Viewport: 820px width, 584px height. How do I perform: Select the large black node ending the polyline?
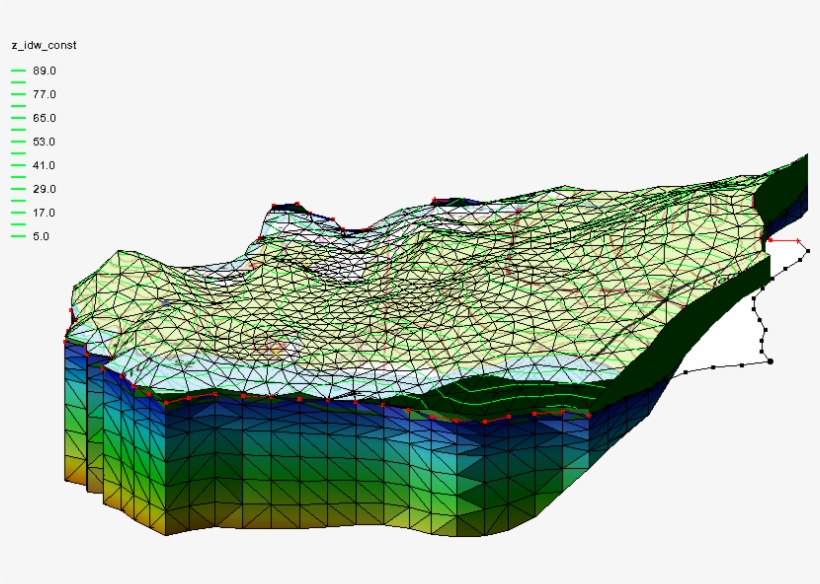770,361
